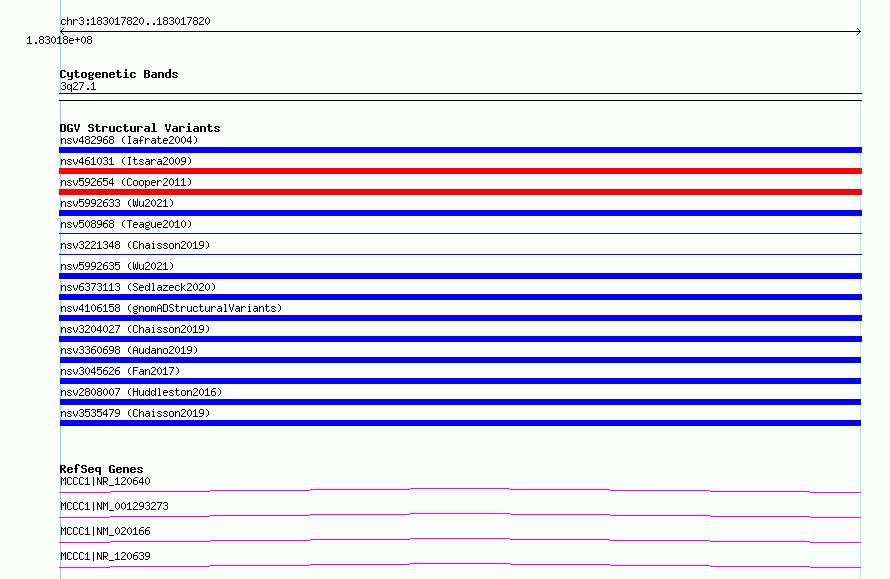Select the magenta line under MCCC1|NR_120640
Viewport: 890px width, 579px height.
460,490
